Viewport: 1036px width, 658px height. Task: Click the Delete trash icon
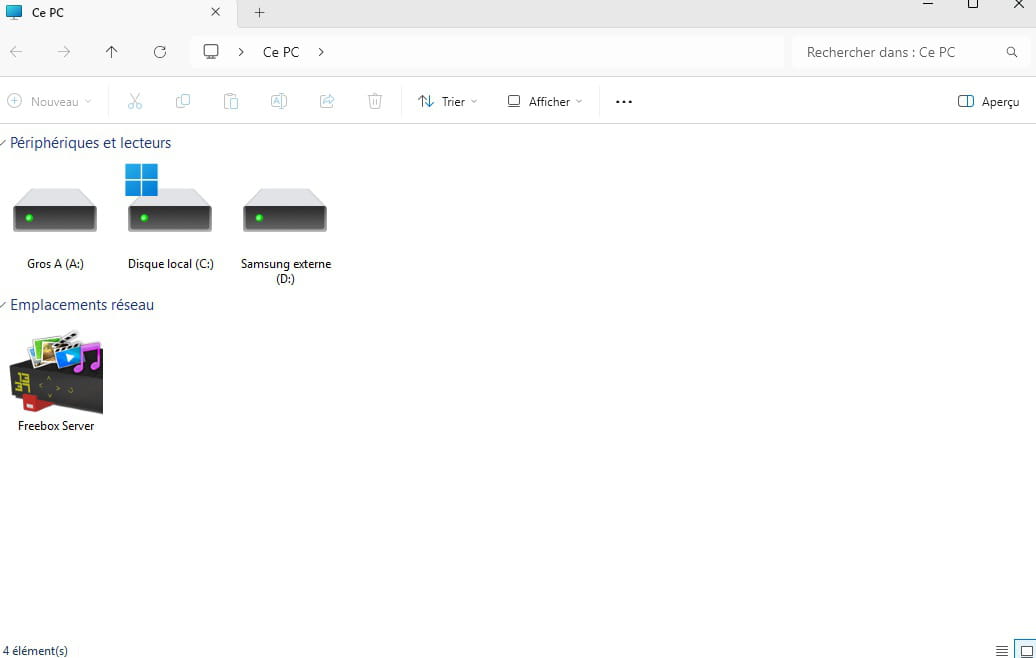375,101
